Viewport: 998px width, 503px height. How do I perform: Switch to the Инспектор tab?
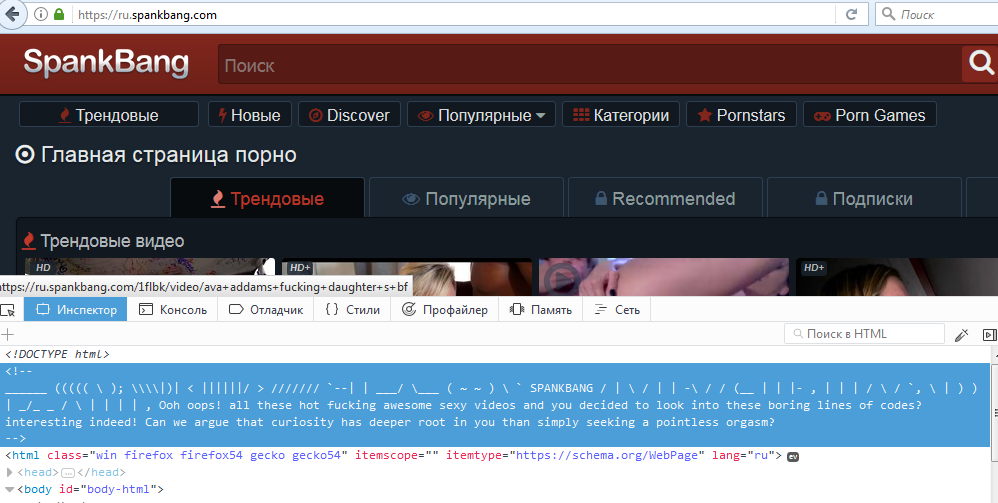click(76, 309)
